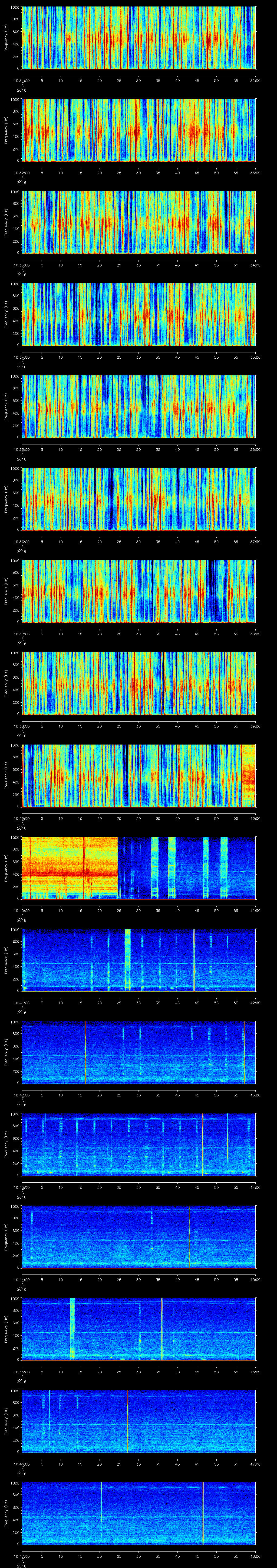277x1568 pixels.
Task: Click the bright band near 27s in 10:41:00 panel
Action: click(128, 960)
